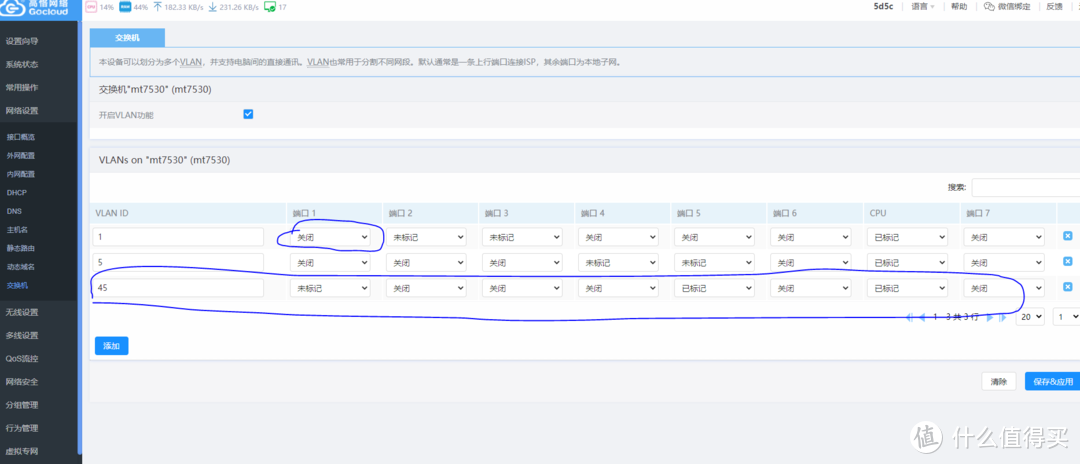Select 交换机 submenu item in sidebar
Screen dimensions: 1080x464
[x=17, y=285]
